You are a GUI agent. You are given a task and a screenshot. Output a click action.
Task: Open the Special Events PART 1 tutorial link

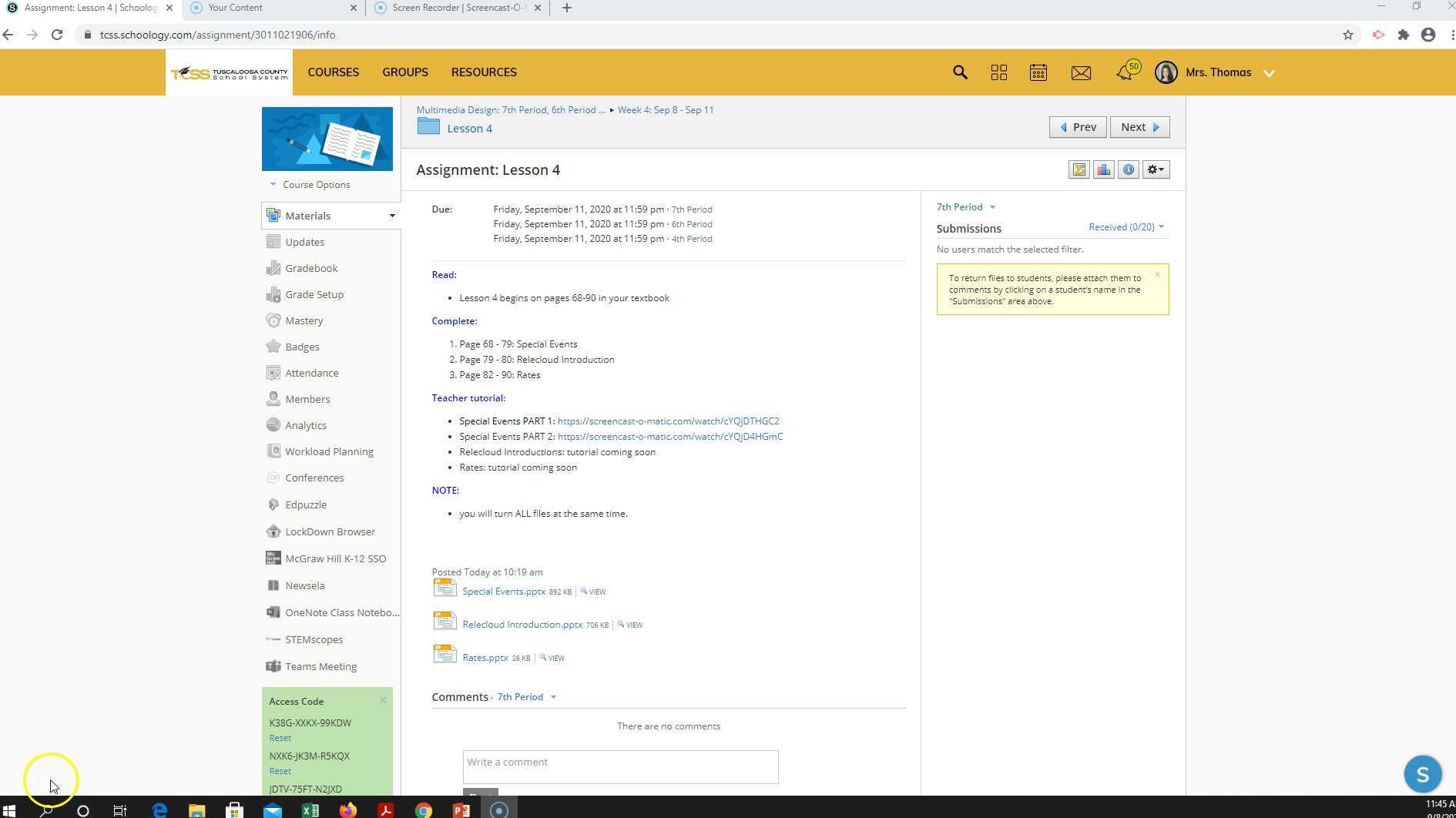click(669, 421)
